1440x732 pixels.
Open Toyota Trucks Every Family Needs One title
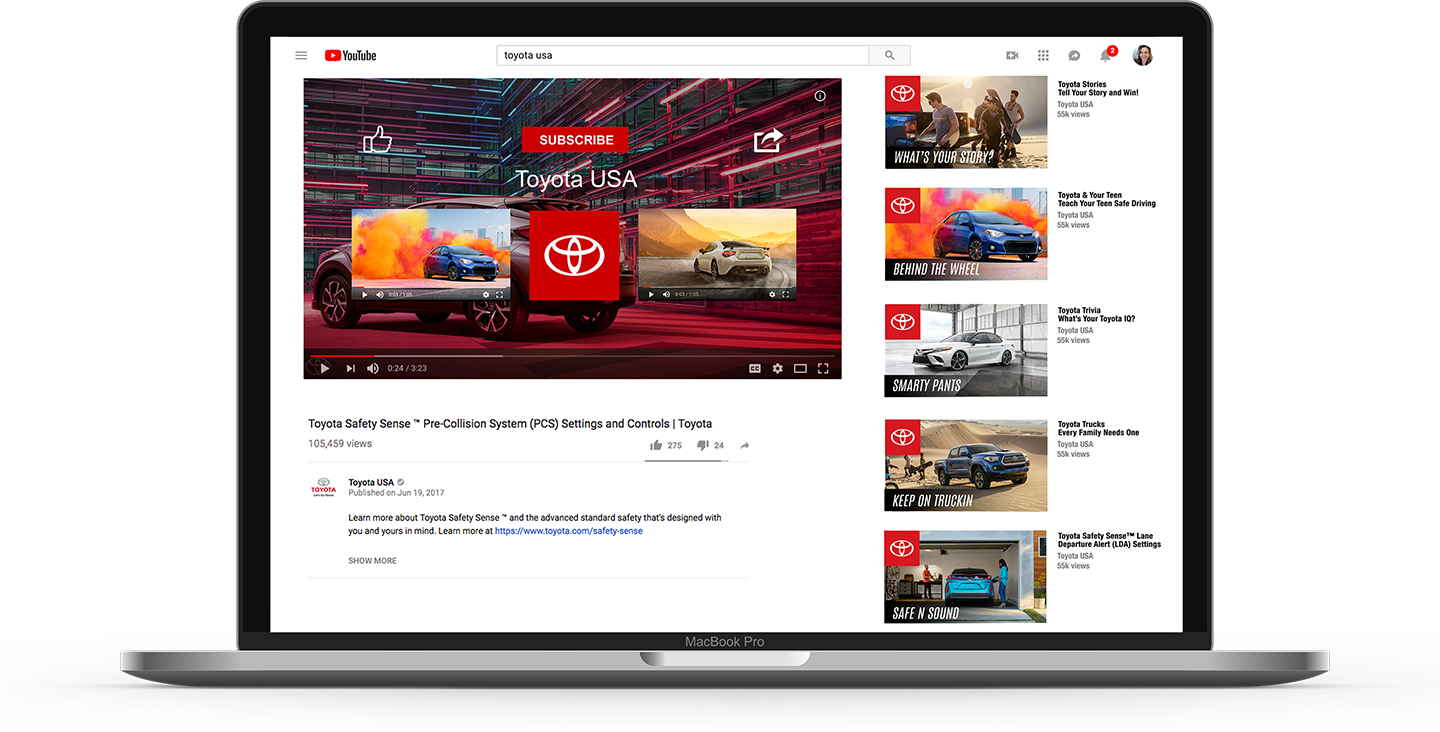point(1099,429)
